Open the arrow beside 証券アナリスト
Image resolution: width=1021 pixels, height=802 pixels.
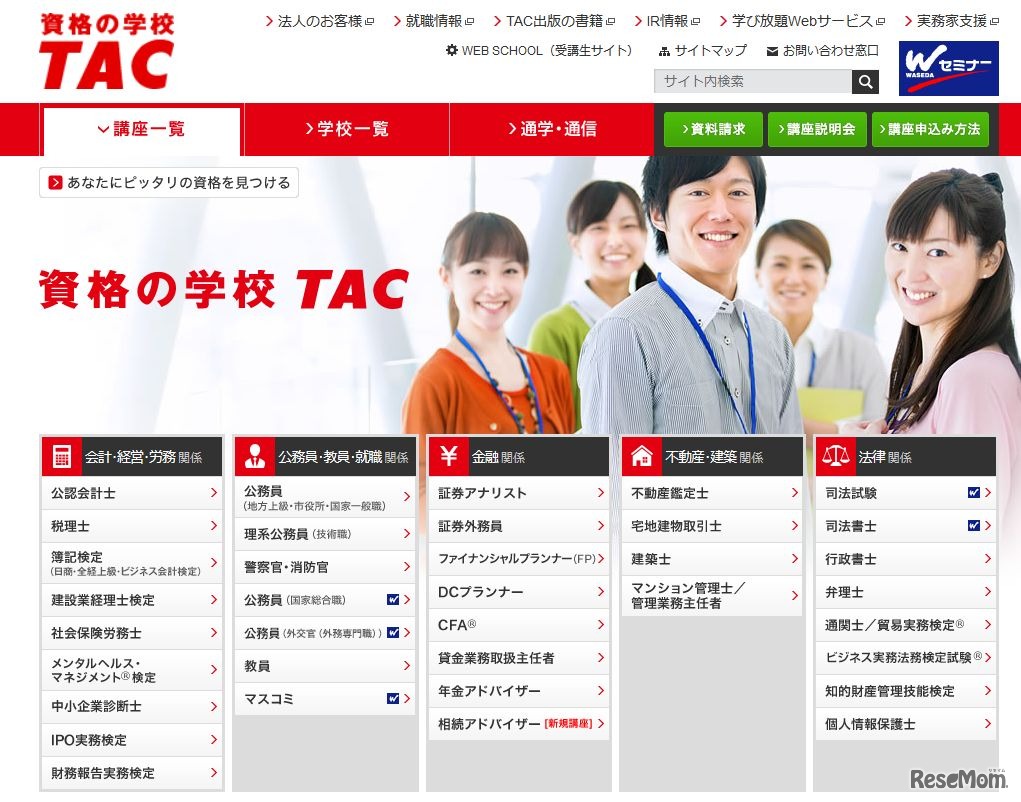(602, 493)
